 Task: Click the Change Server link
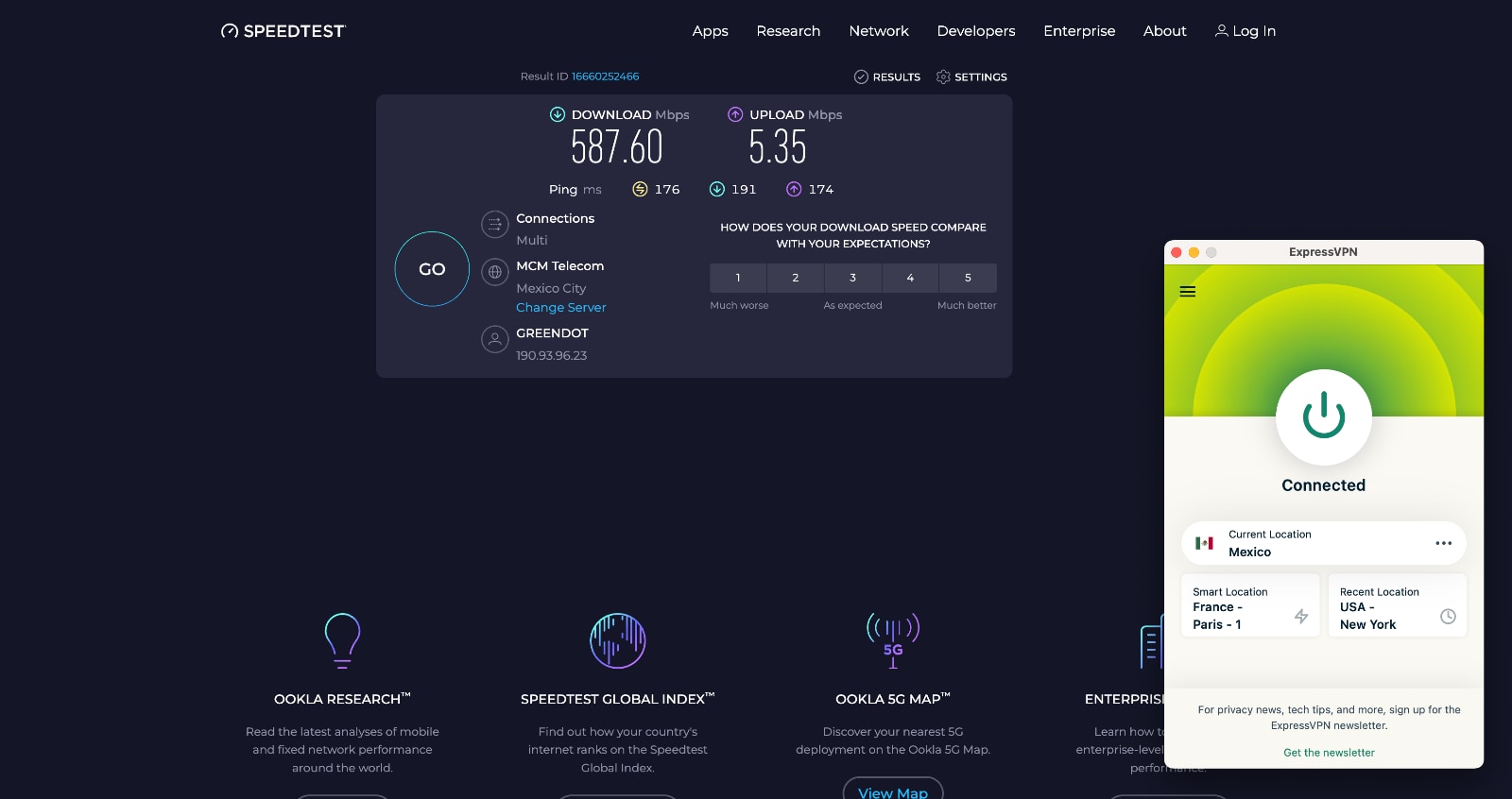click(x=561, y=308)
